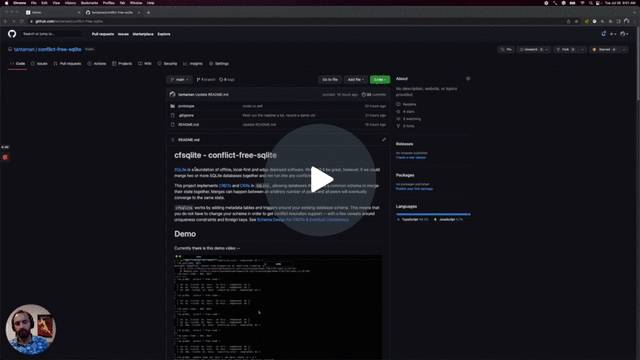Open Pull requests in the top navigation
Screen dimensions: 640x360
click(x=103, y=34)
